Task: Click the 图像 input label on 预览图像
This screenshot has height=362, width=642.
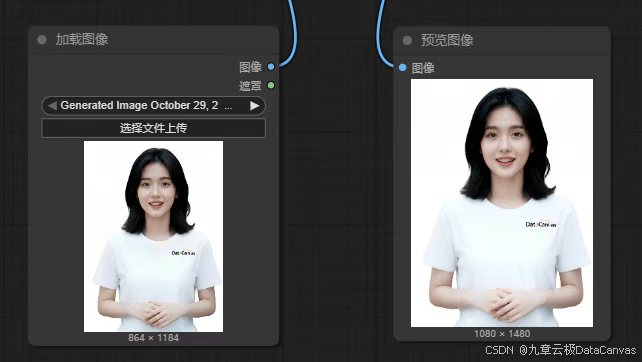Action: [x=423, y=68]
